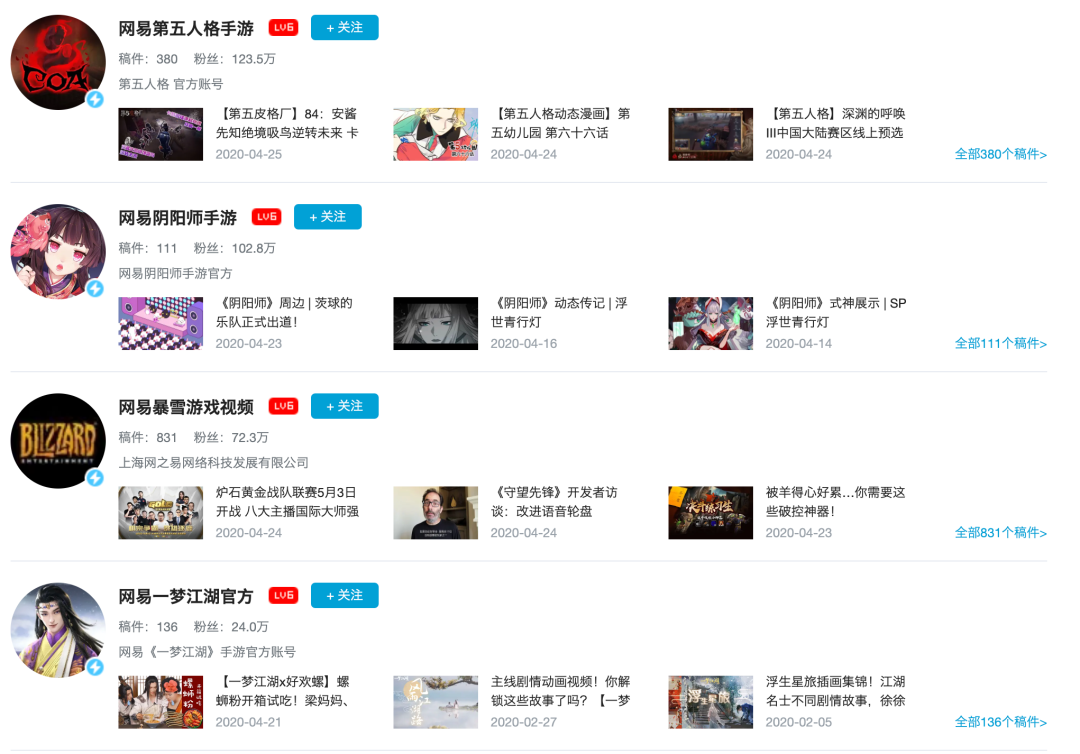Screen dimensions: 1080x754
Task: Click date 2020-04-25 under 第五皮格厂 video
Action: click(x=249, y=154)
